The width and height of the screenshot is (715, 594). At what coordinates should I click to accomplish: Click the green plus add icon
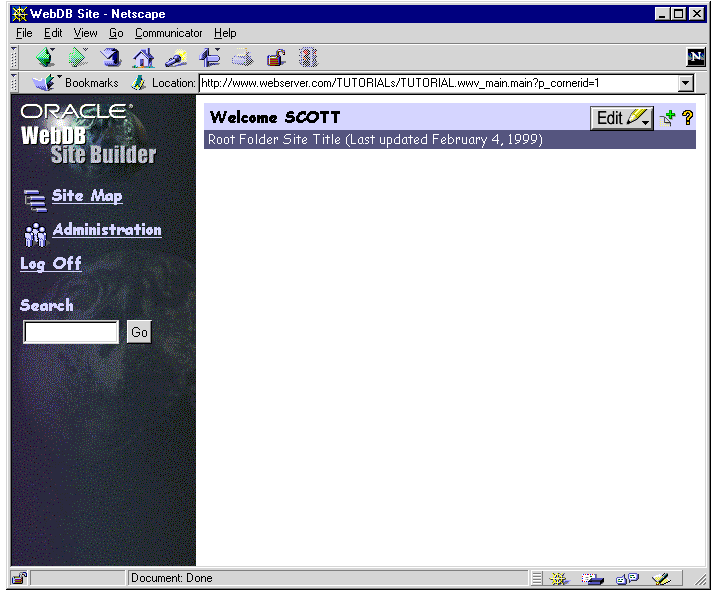tap(668, 118)
